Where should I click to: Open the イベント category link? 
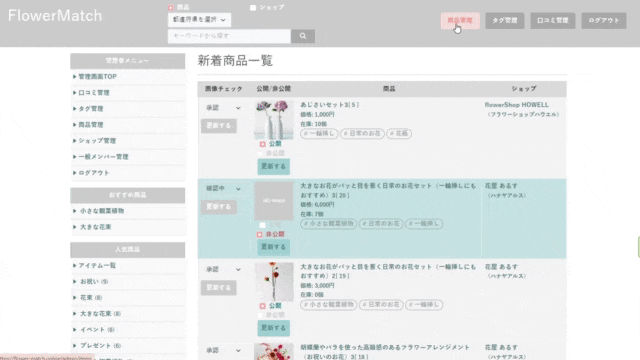click(97, 330)
